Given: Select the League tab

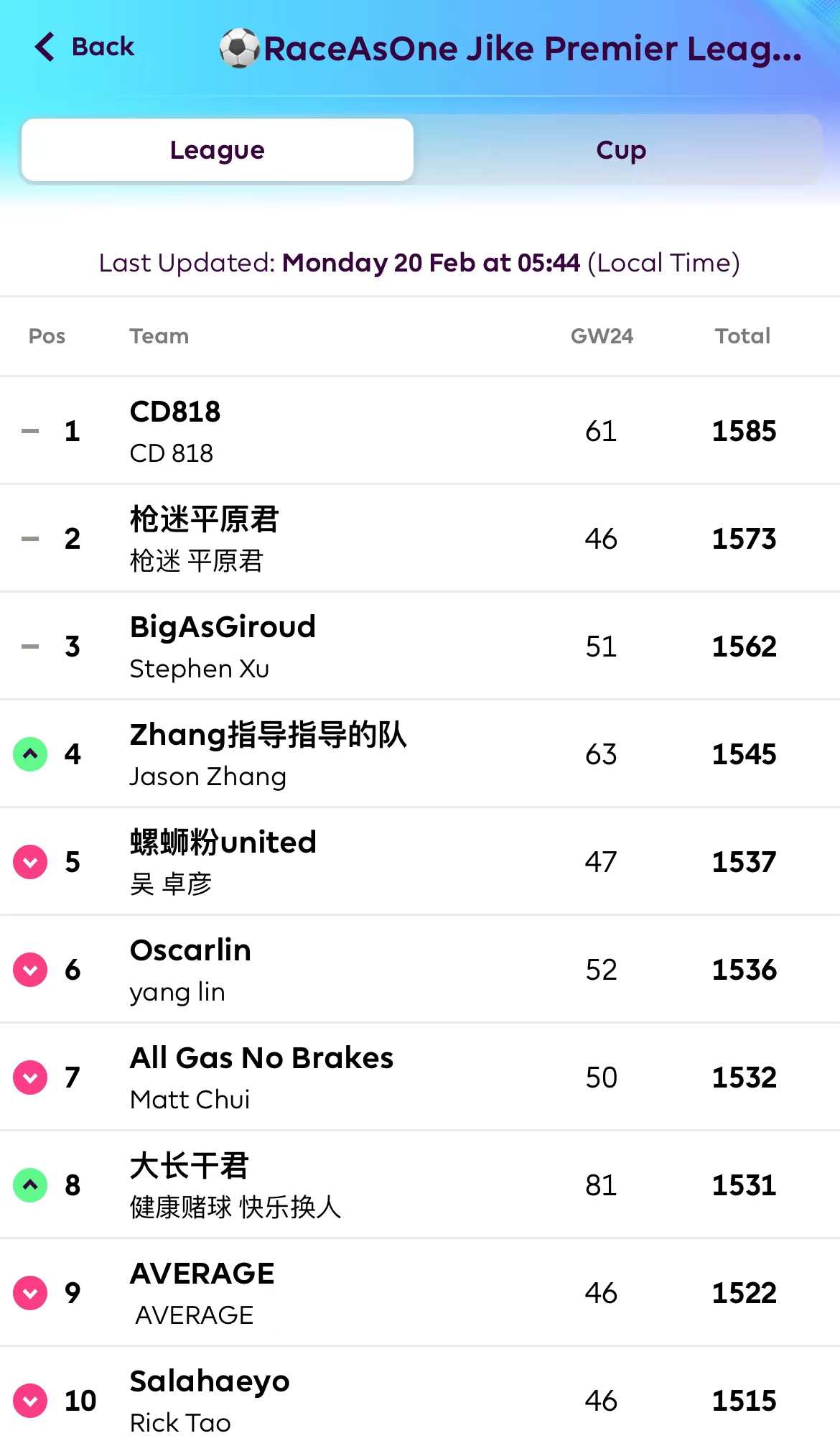Looking at the screenshot, I should 218,150.
